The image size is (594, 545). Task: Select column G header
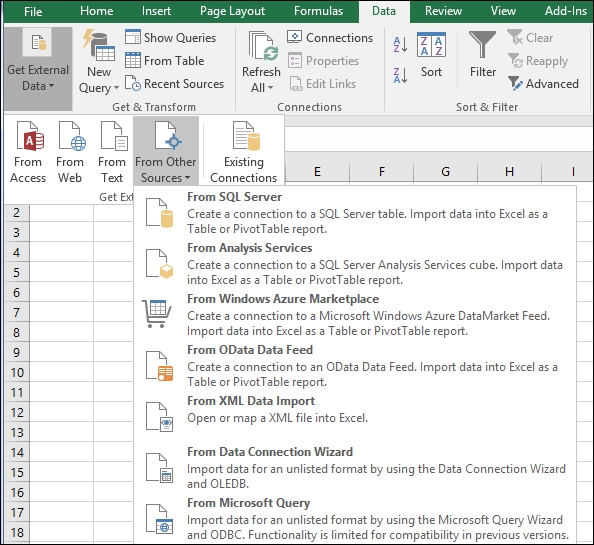click(446, 172)
